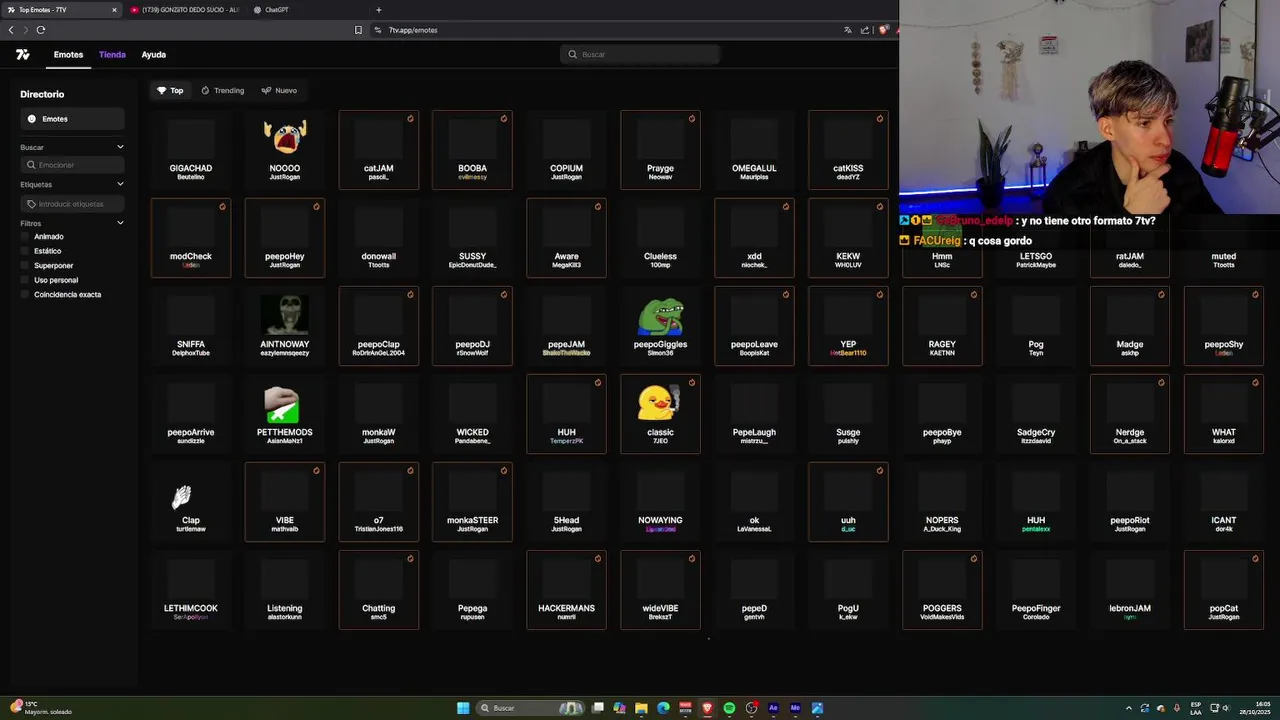Click the LETHIMCOOK emote name
The height and width of the screenshot is (720, 1280).
coord(191,608)
